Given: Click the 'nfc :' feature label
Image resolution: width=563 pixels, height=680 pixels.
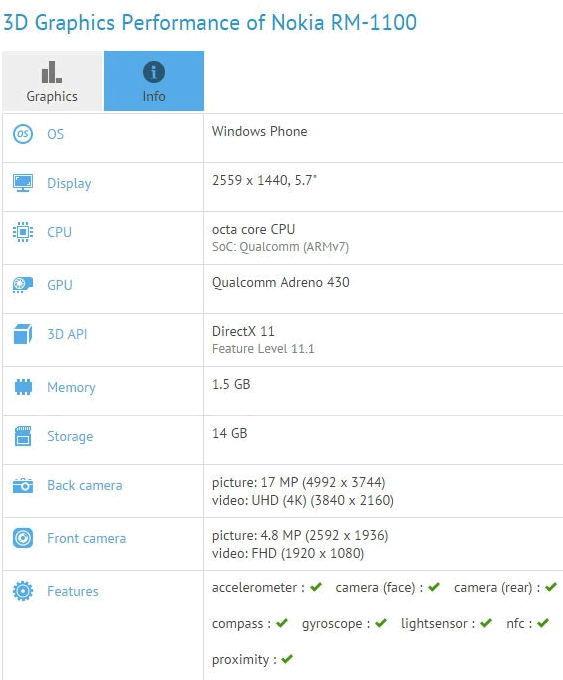Looking at the screenshot, I should coord(519,624).
